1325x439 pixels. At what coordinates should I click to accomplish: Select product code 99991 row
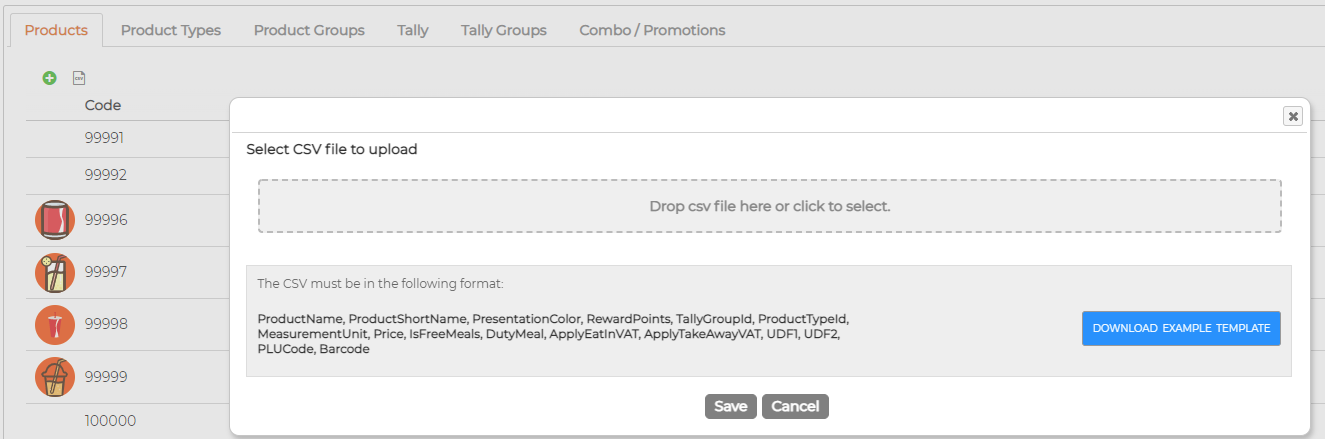pyautogui.click(x=128, y=138)
